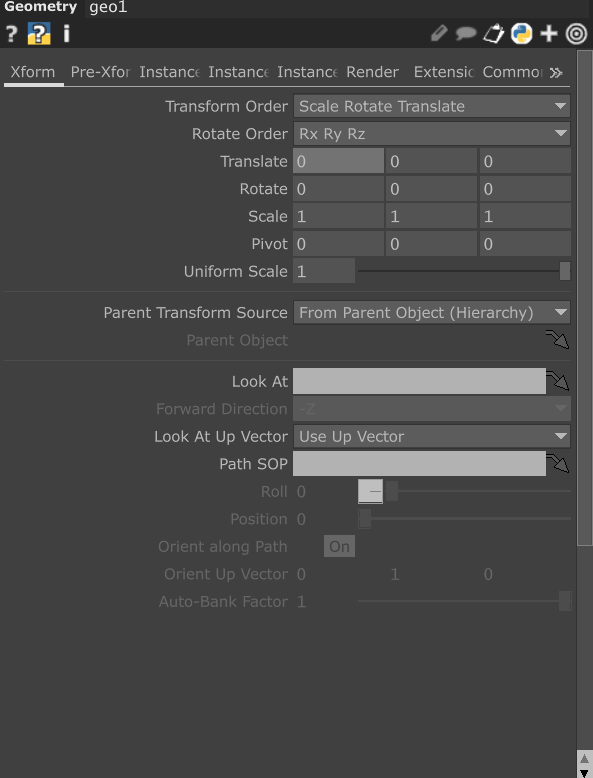Show more tabs with double-chevron

click(556, 73)
